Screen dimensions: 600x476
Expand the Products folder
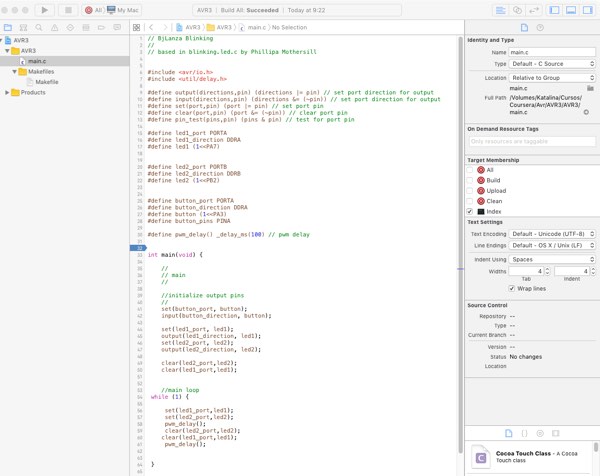(x=7, y=92)
